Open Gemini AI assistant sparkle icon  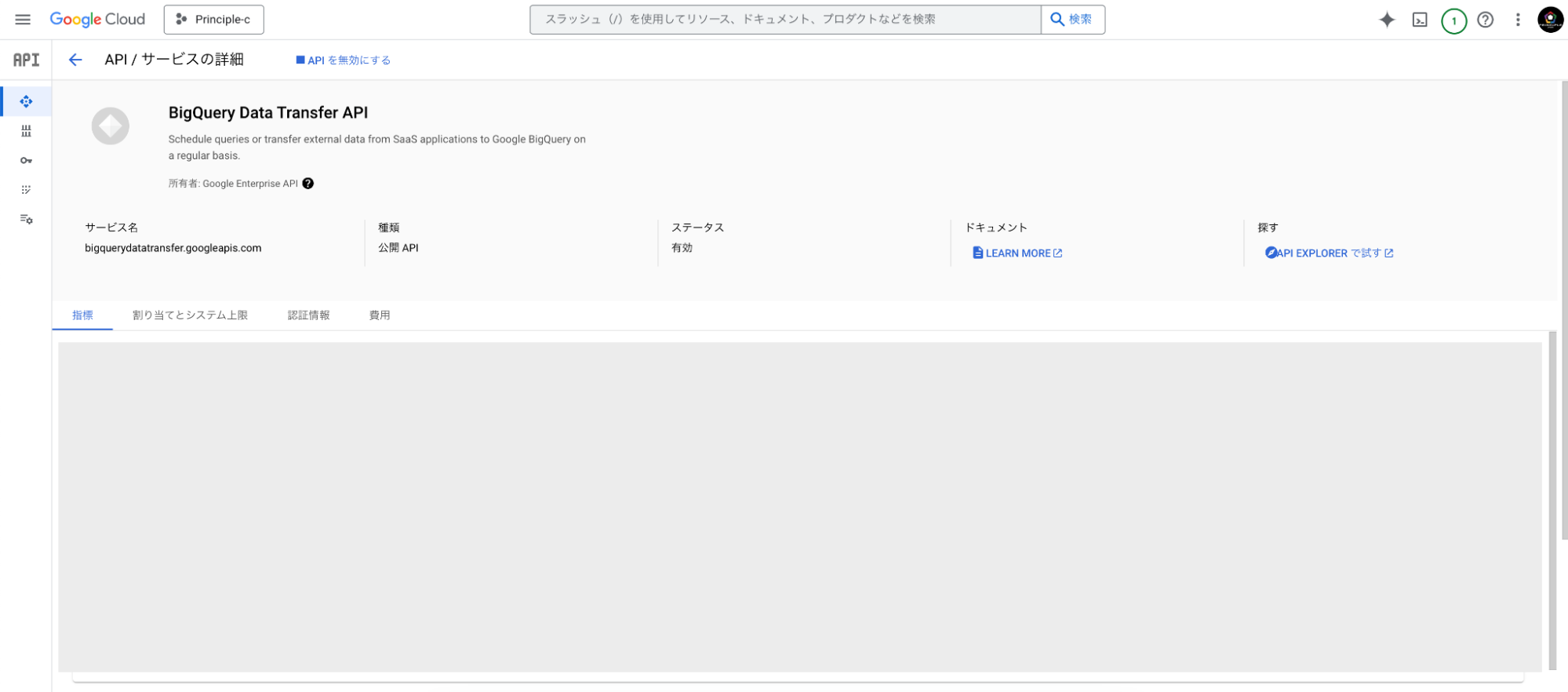1387,20
